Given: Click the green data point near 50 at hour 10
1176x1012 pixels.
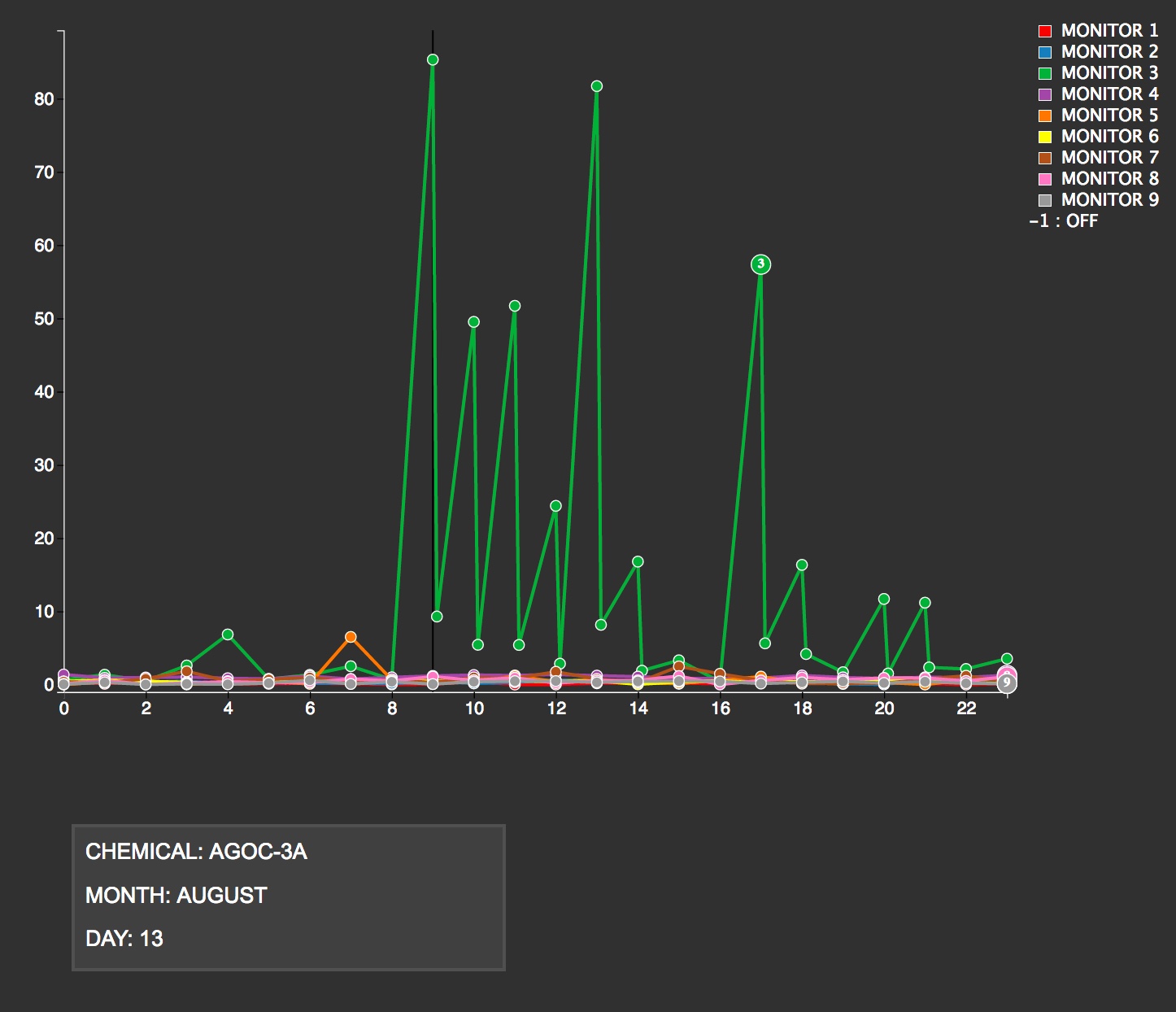Looking at the screenshot, I should click(473, 322).
